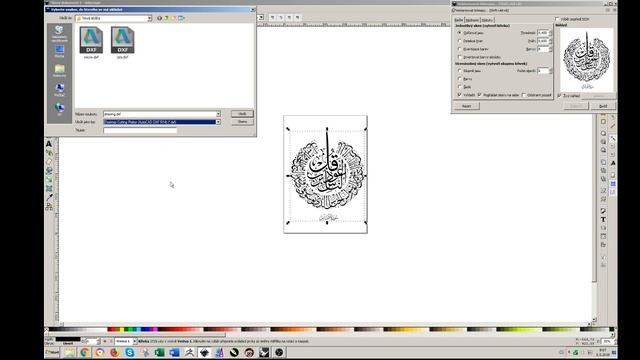Adjust the edge detection threshold spinner
The width and height of the screenshot is (640, 360).
coord(544,41)
